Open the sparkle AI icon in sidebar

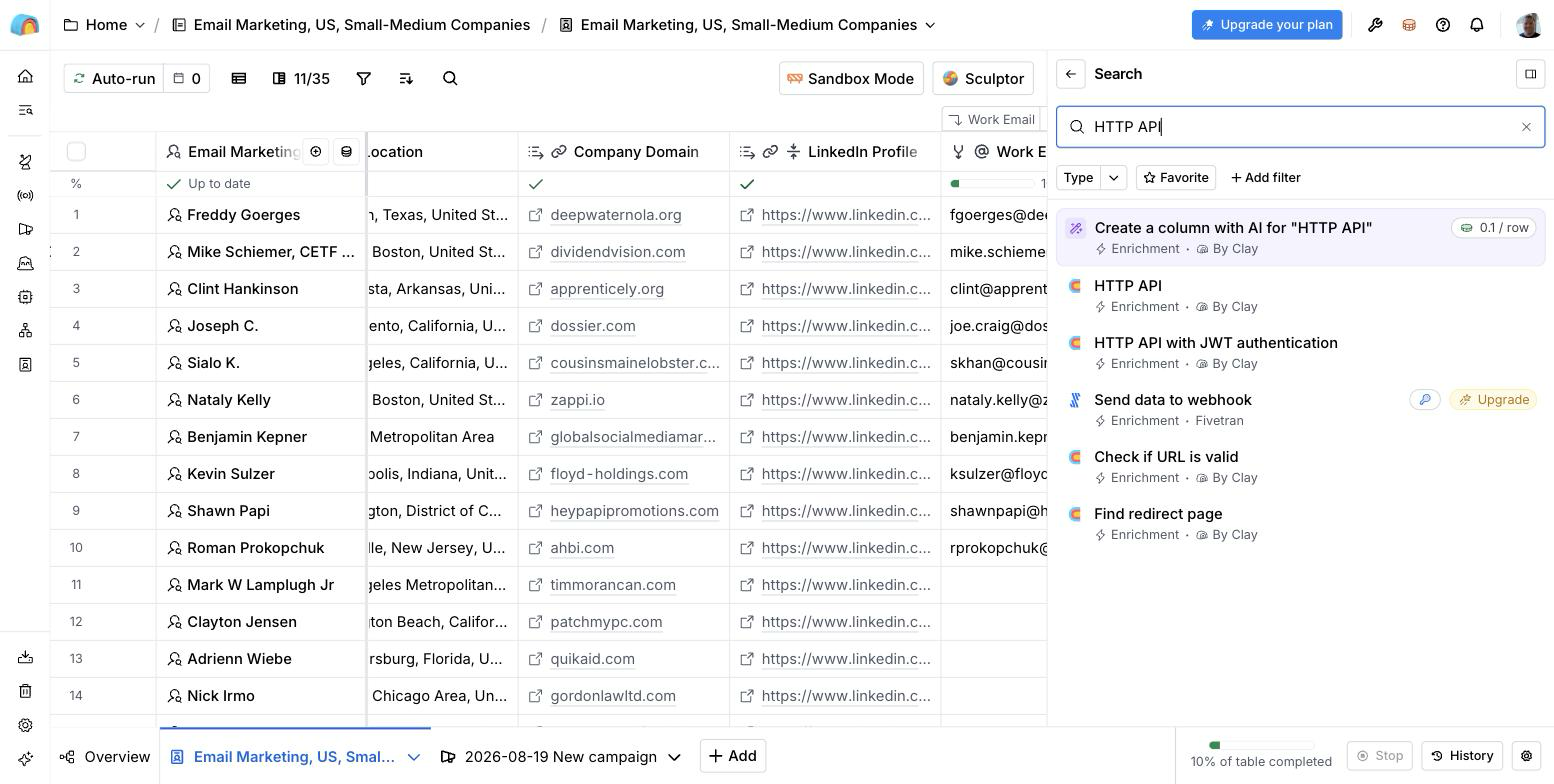tap(26, 759)
